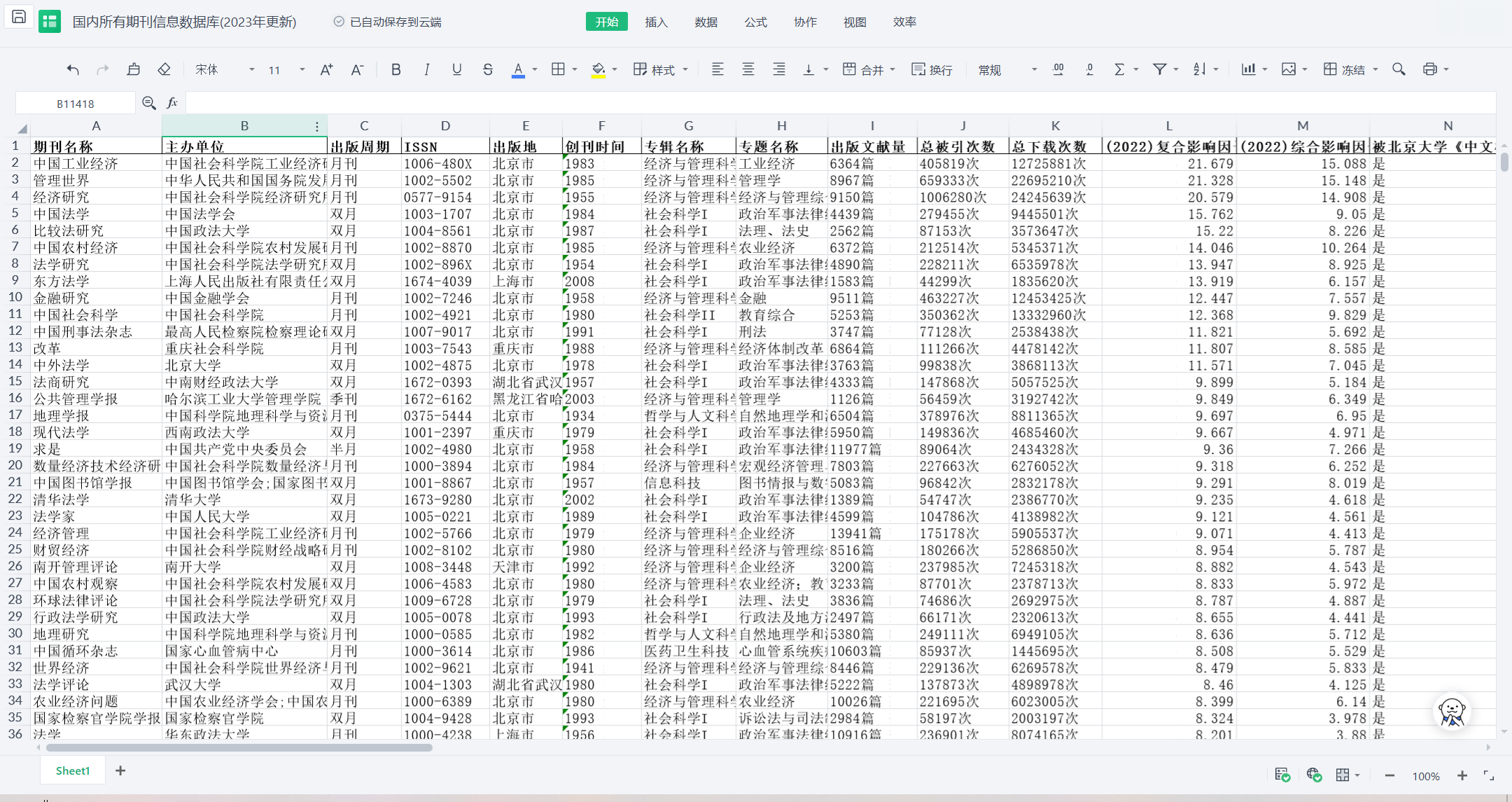
Task: Click the font color A swatch
Action: [518, 69]
